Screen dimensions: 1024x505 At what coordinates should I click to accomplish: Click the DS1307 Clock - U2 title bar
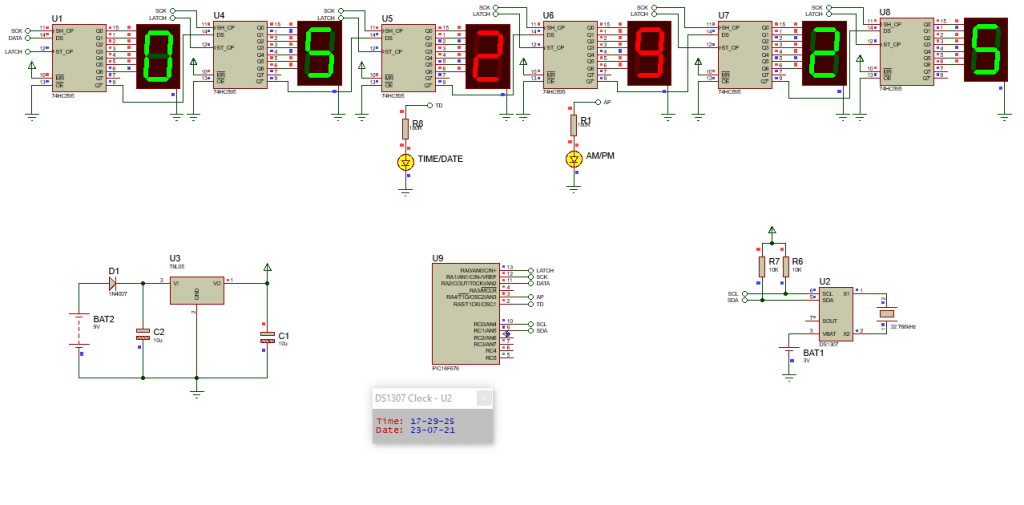(432, 399)
